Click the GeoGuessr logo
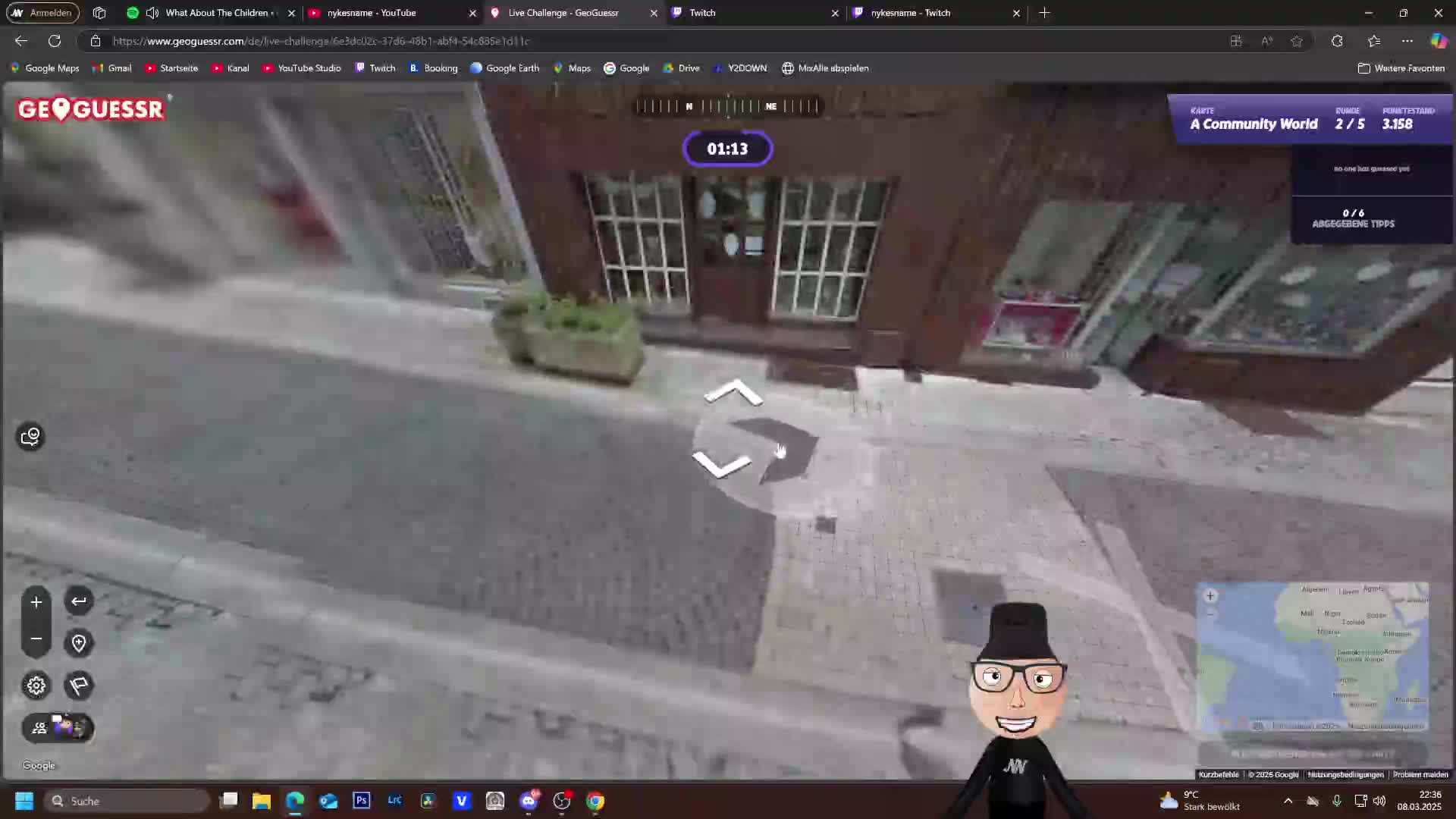This screenshot has width=1456, height=819. [x=91, y=109]
